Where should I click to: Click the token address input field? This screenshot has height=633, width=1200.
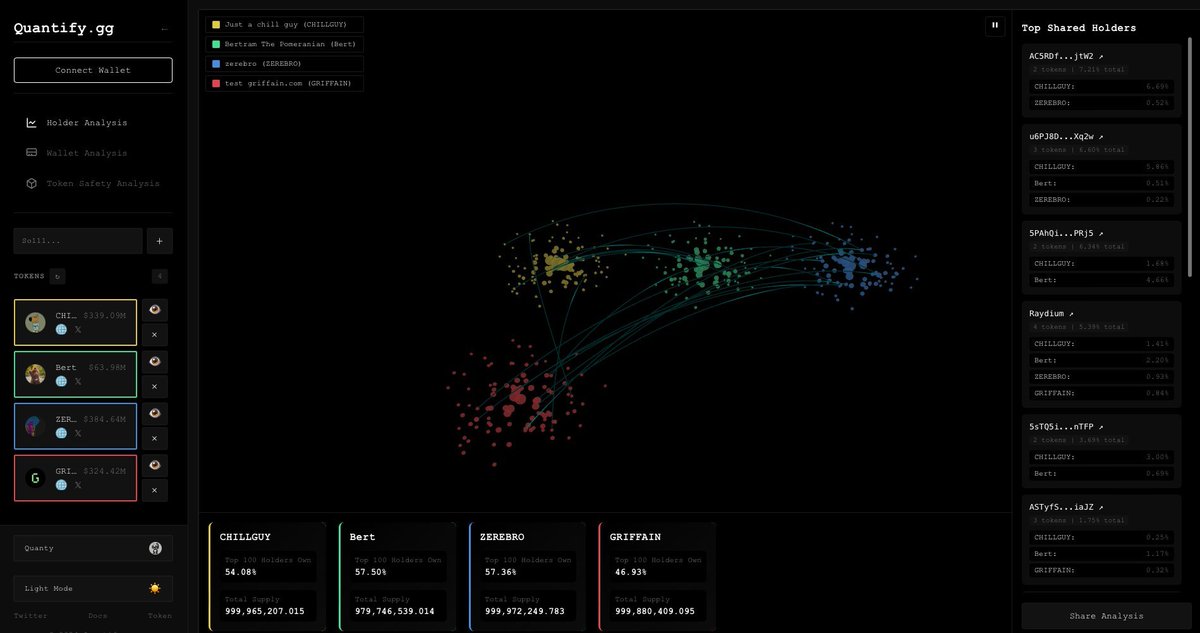coord(78,240)
